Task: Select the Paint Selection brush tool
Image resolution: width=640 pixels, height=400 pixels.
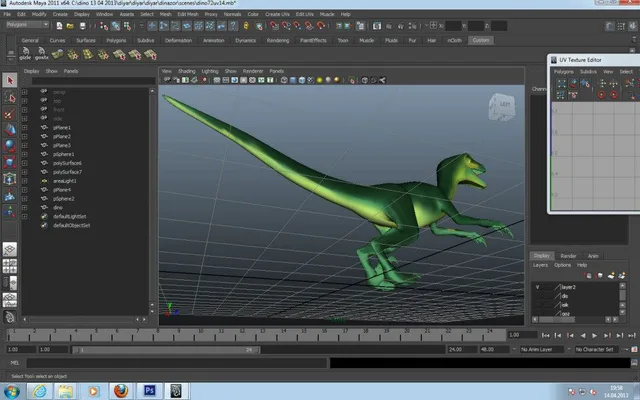Action: [10, 113]
